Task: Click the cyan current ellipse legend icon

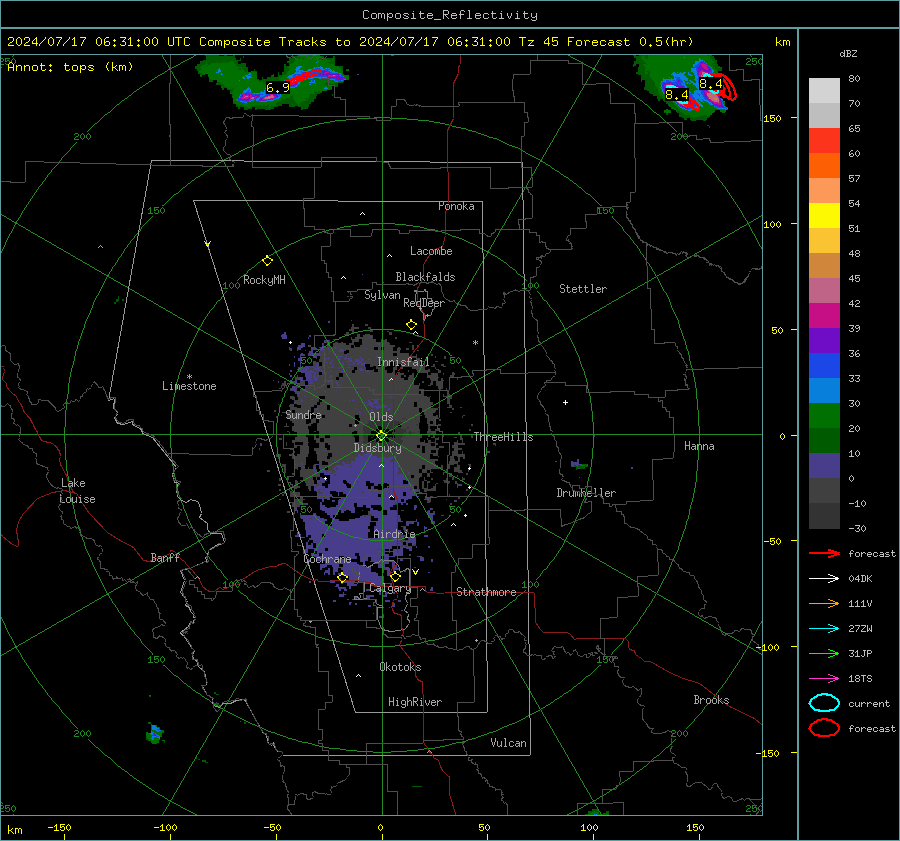Action: tap(824, 703)
